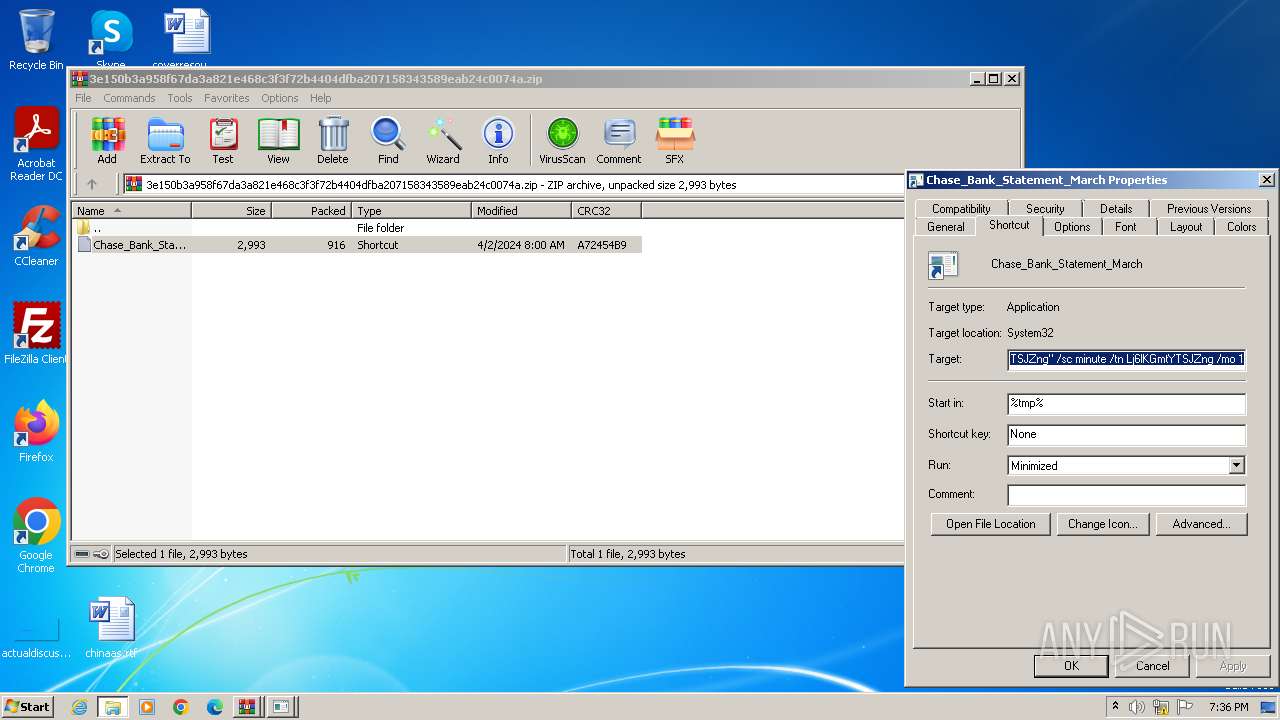Click the Extract To toolbar icon
This screenshot has height=720, width=1280.
click(165, 141)
